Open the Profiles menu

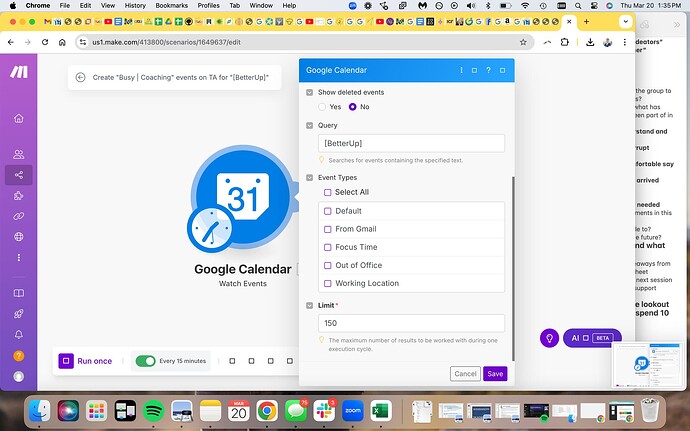click(209, 6)
